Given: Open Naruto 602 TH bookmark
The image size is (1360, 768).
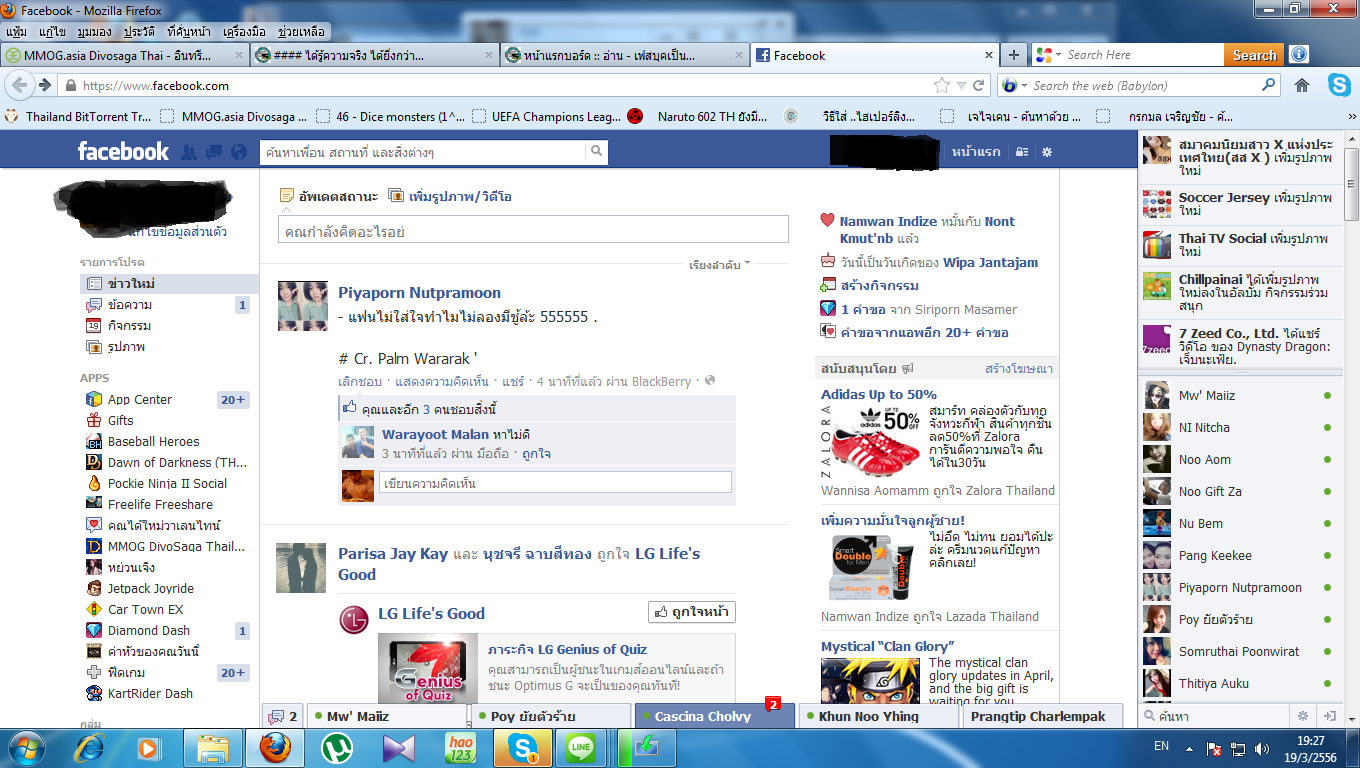Looking at the screenshot, I should 698,116.
